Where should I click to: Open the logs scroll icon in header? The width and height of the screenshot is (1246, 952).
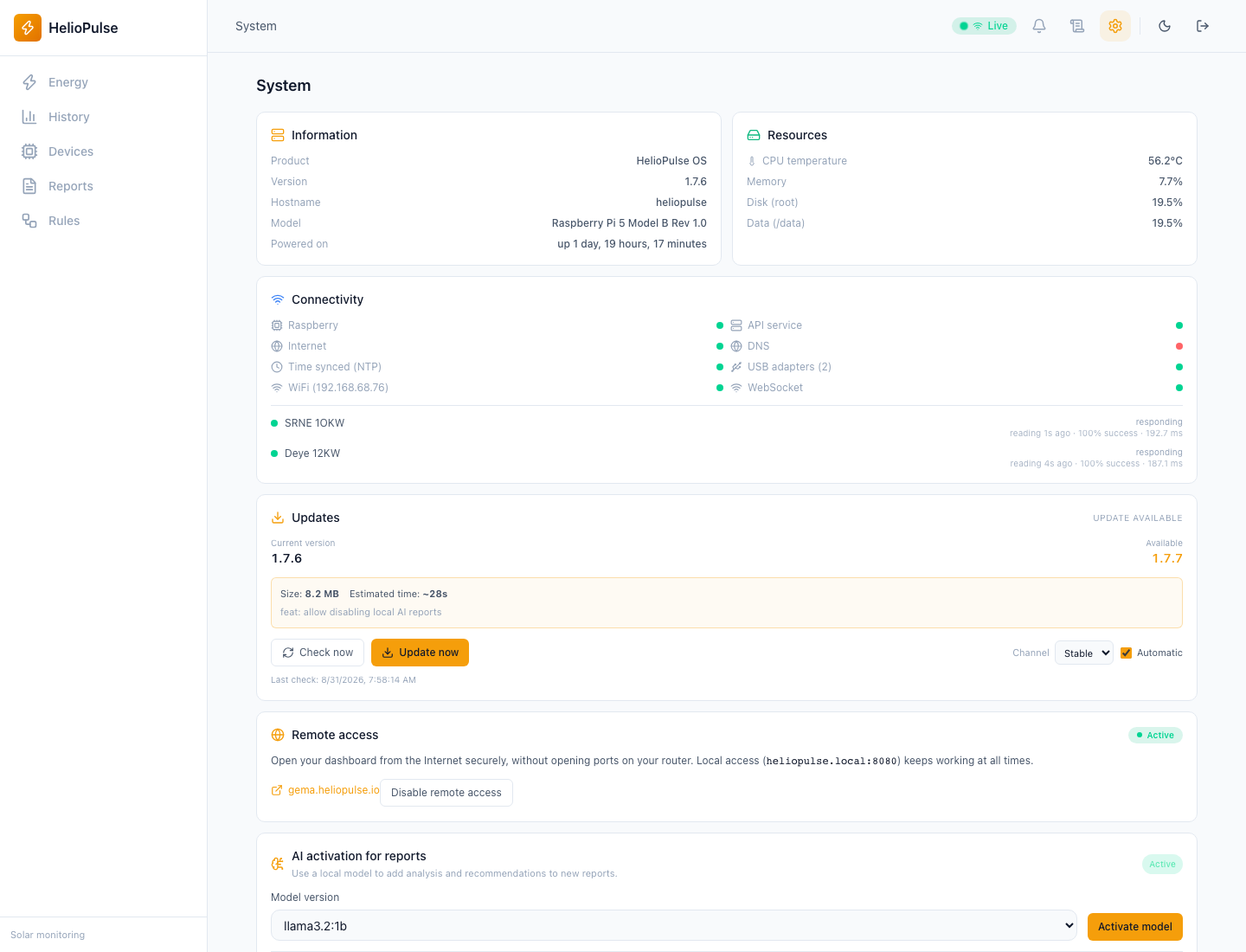point(1077,26)
